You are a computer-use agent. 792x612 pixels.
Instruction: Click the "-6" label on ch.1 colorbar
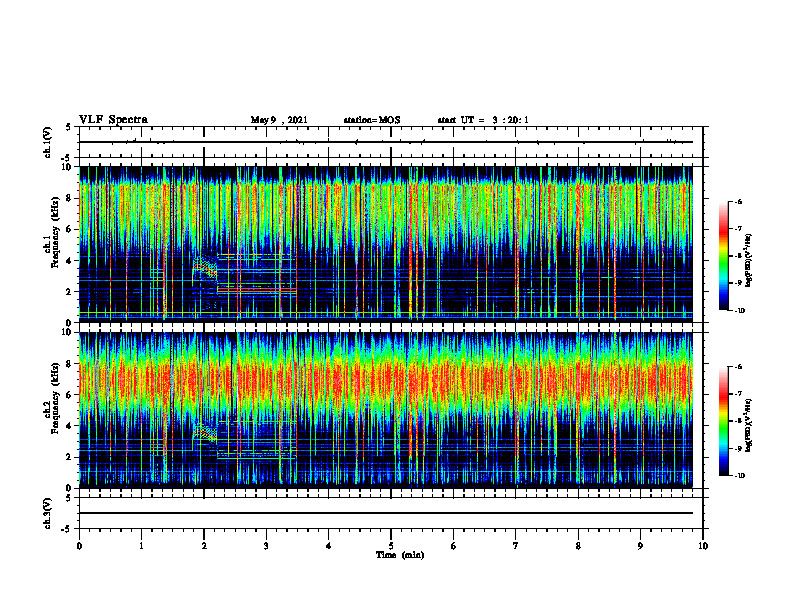(x=738, y=201)
